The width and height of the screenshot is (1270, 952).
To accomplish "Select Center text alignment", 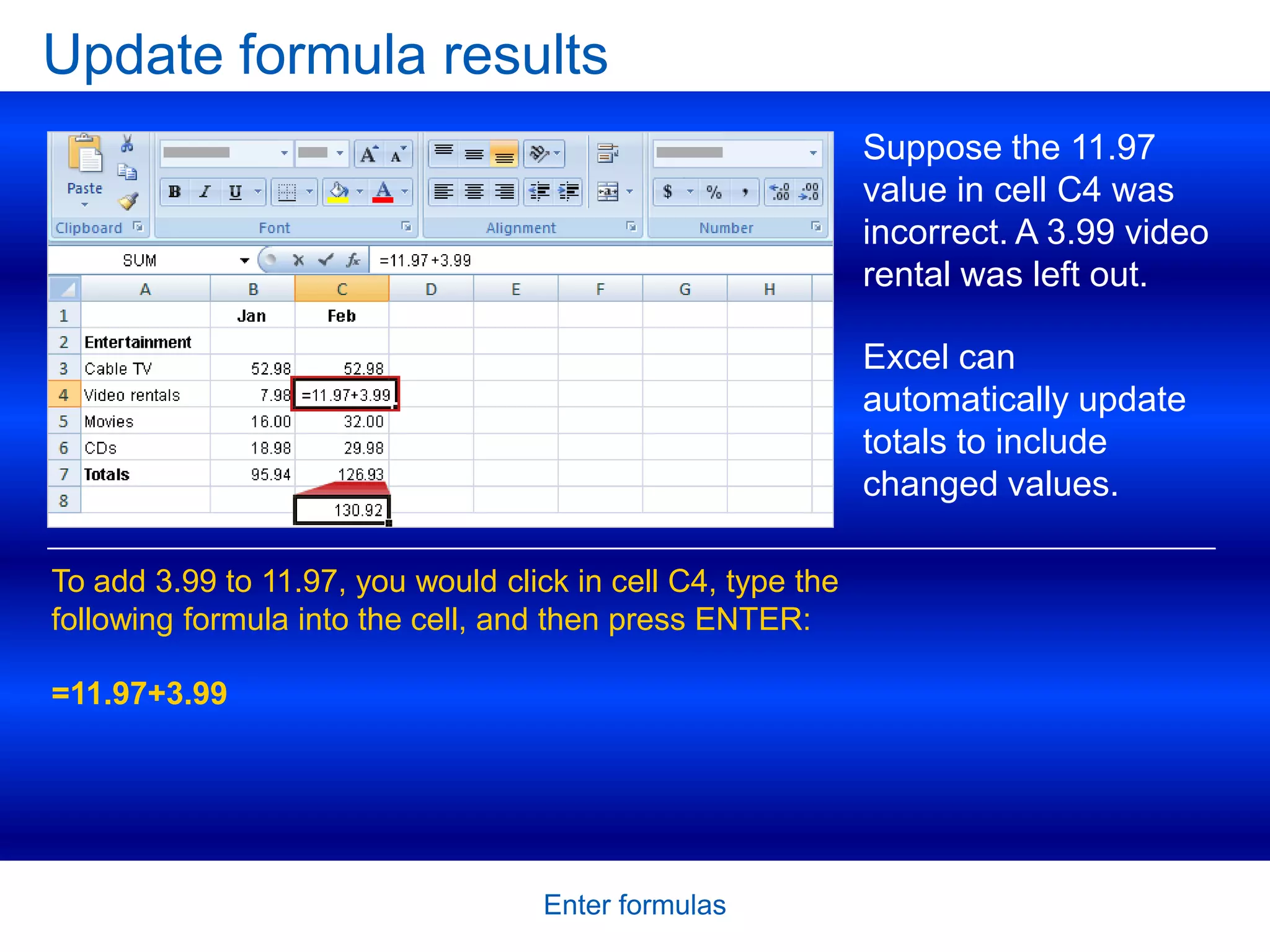I will [474, 192].
